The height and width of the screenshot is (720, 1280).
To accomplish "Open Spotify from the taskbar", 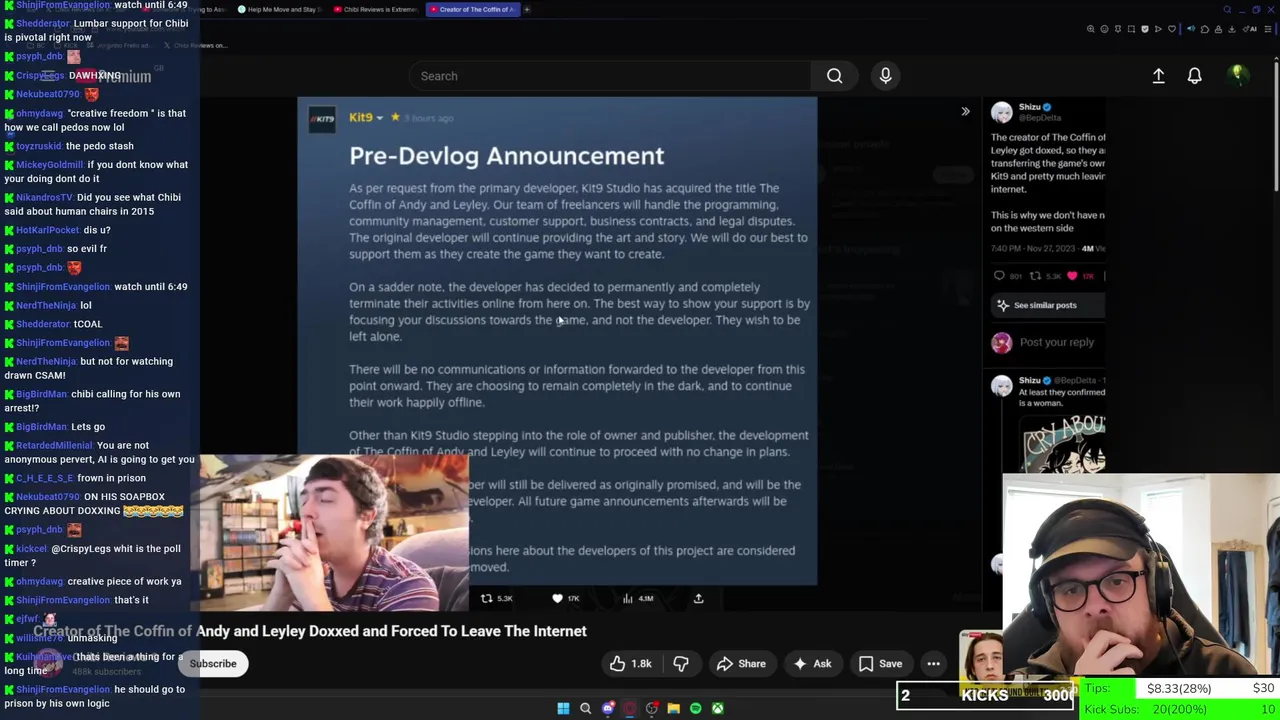I will (695, 708).
